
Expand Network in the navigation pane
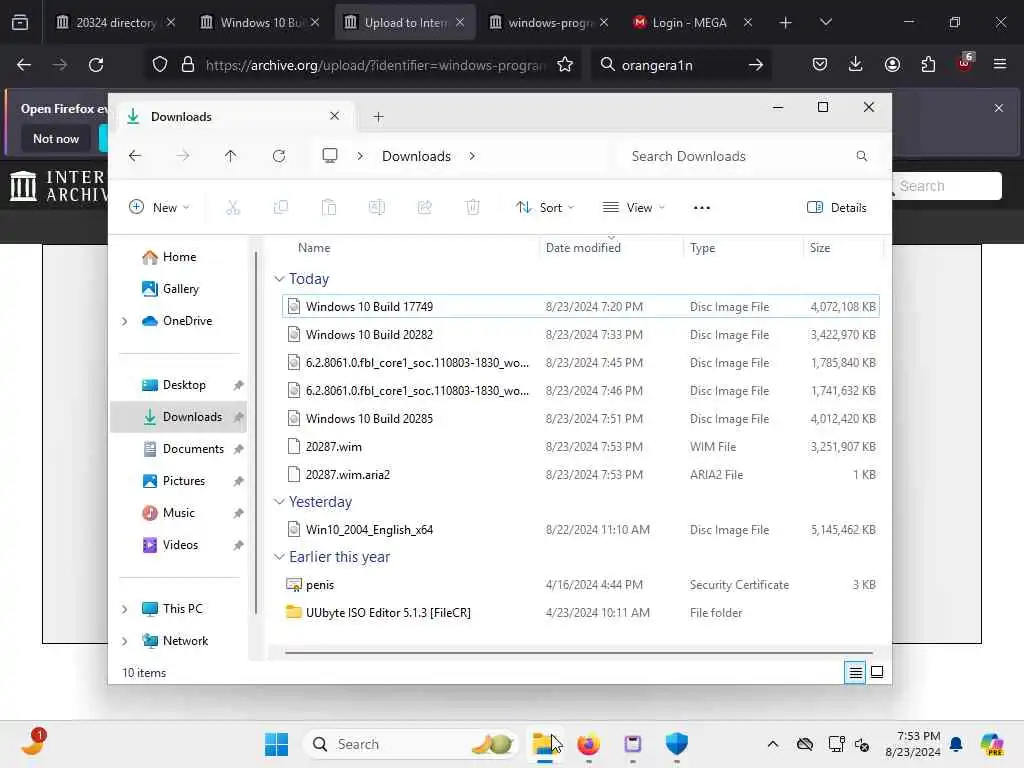click(x=125, y=641)
